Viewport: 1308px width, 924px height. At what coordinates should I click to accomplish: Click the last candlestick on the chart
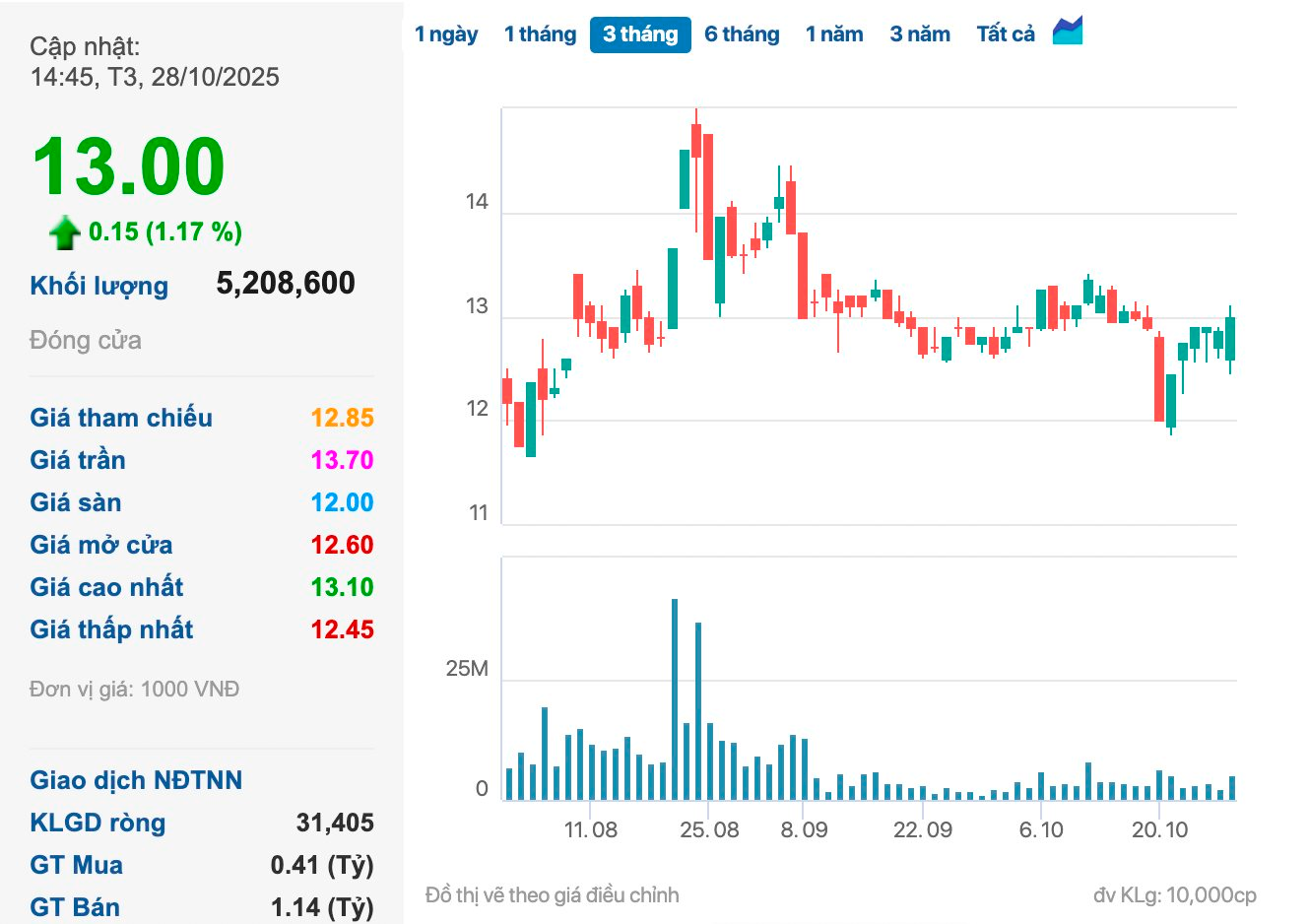pyautogui.click(x=1230, y=339)
